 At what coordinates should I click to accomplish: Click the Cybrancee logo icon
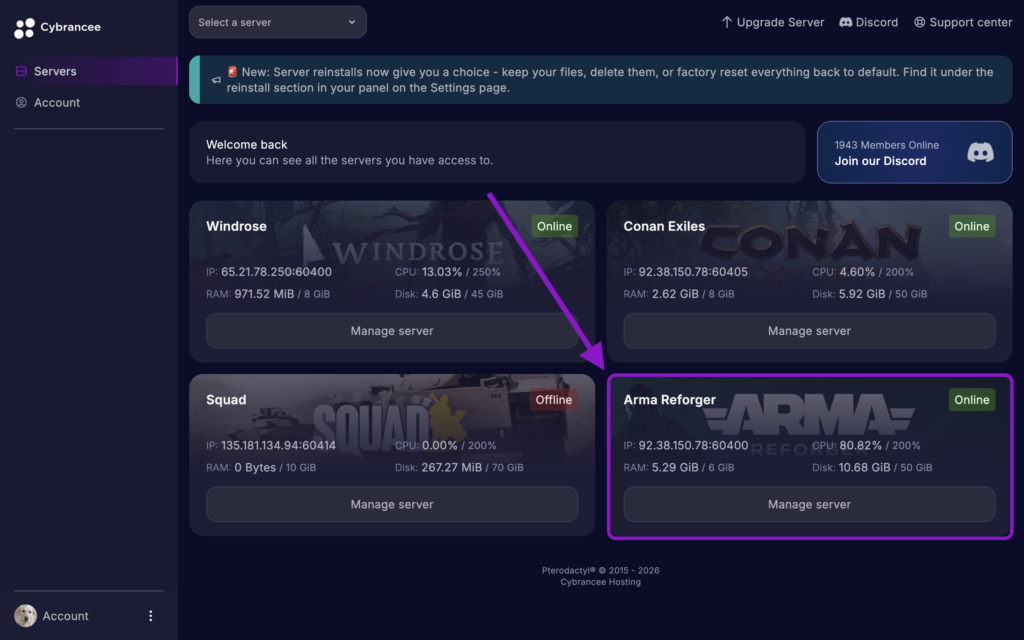point(24,27)
